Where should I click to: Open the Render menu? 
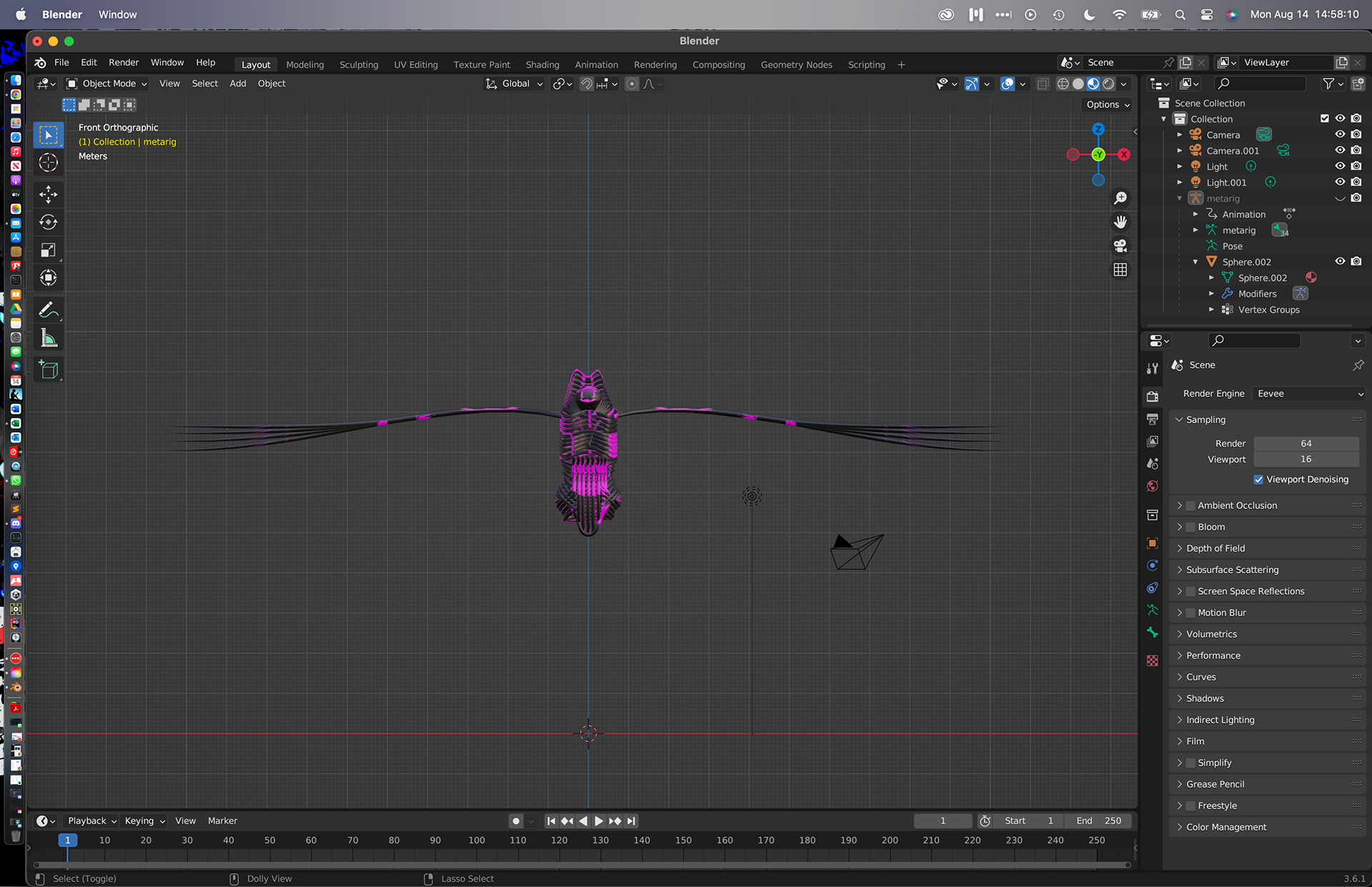pyautogui.click(x=124, y=63)
